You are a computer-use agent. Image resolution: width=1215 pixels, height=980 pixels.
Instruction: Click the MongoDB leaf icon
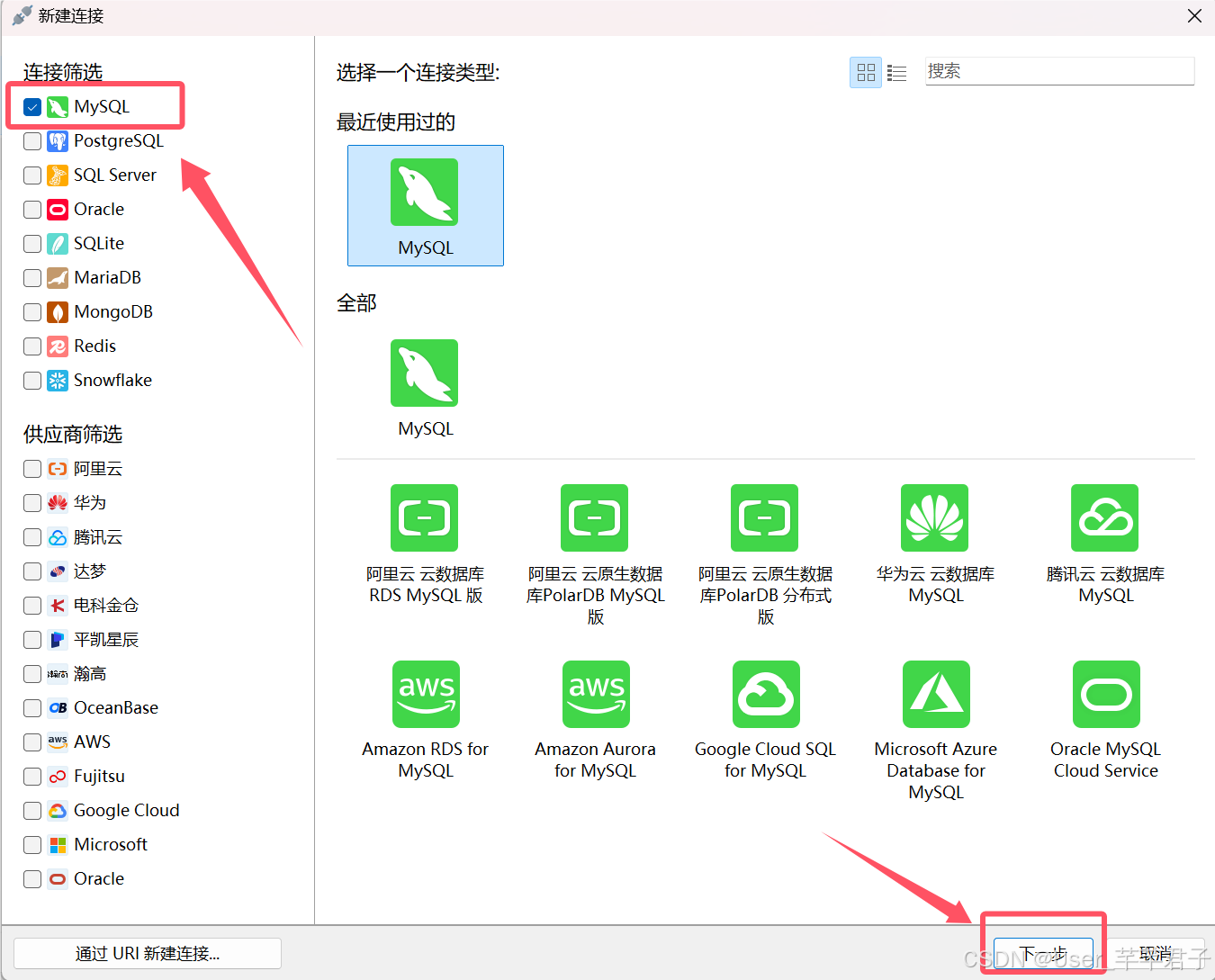(x=58, y=312)
